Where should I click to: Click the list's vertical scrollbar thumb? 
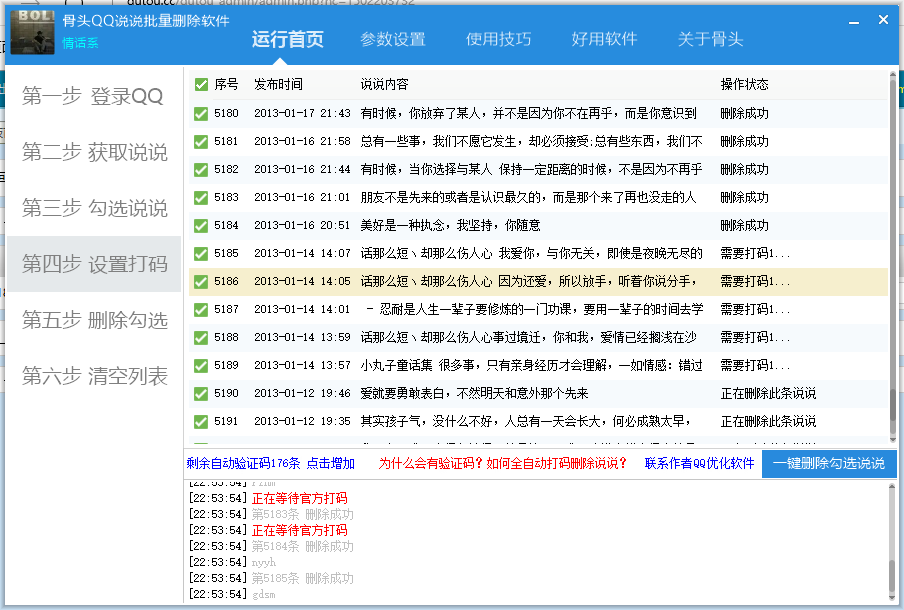(892, 405)
